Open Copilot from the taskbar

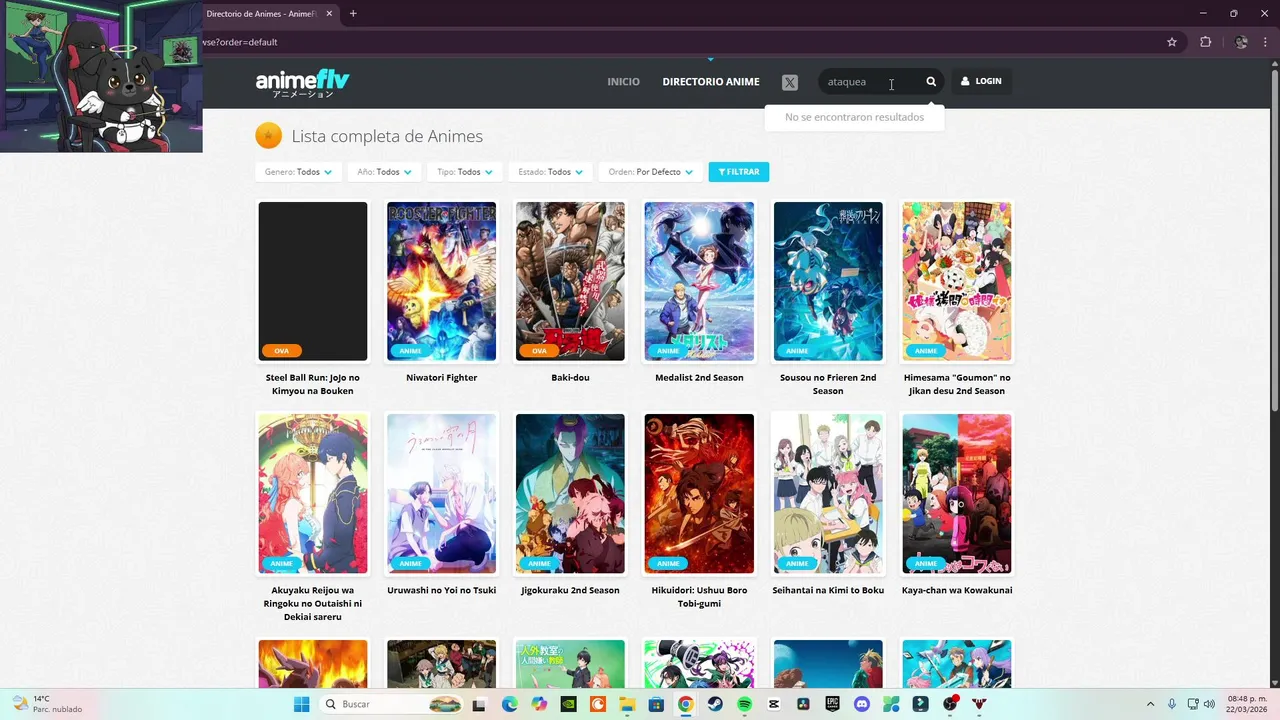pos(539,704)
